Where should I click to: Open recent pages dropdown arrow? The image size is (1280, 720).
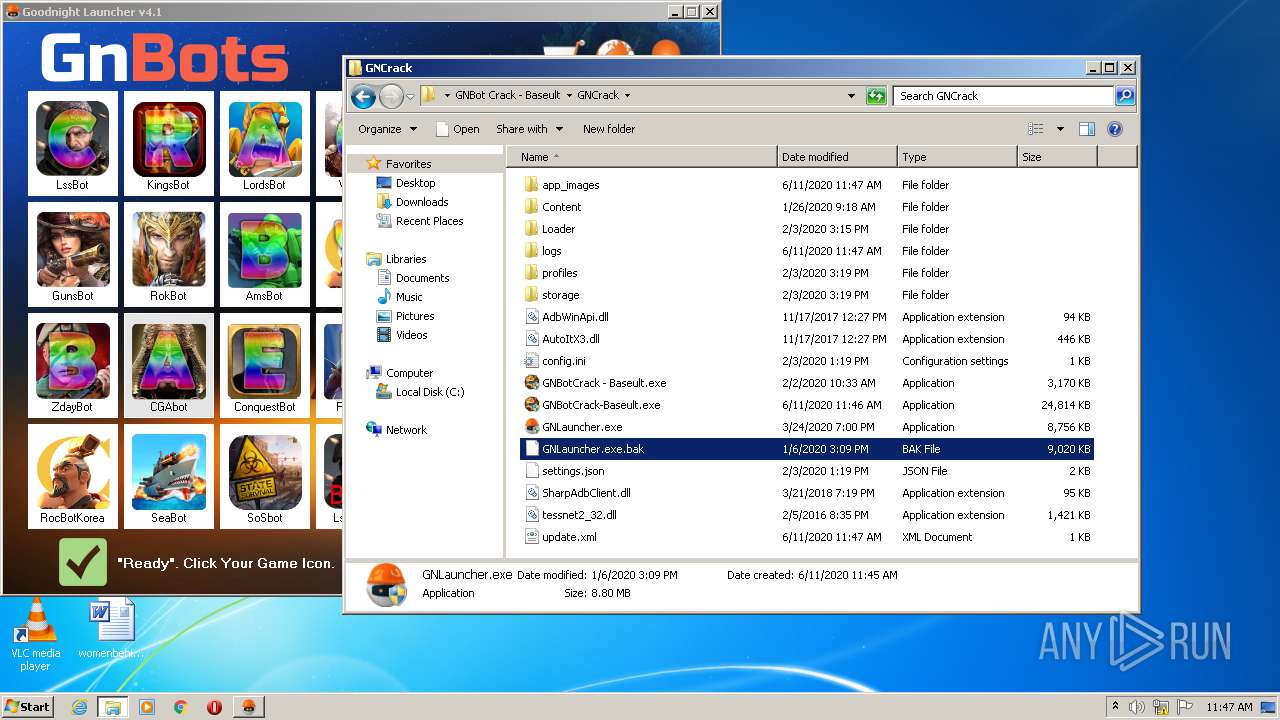410,96
